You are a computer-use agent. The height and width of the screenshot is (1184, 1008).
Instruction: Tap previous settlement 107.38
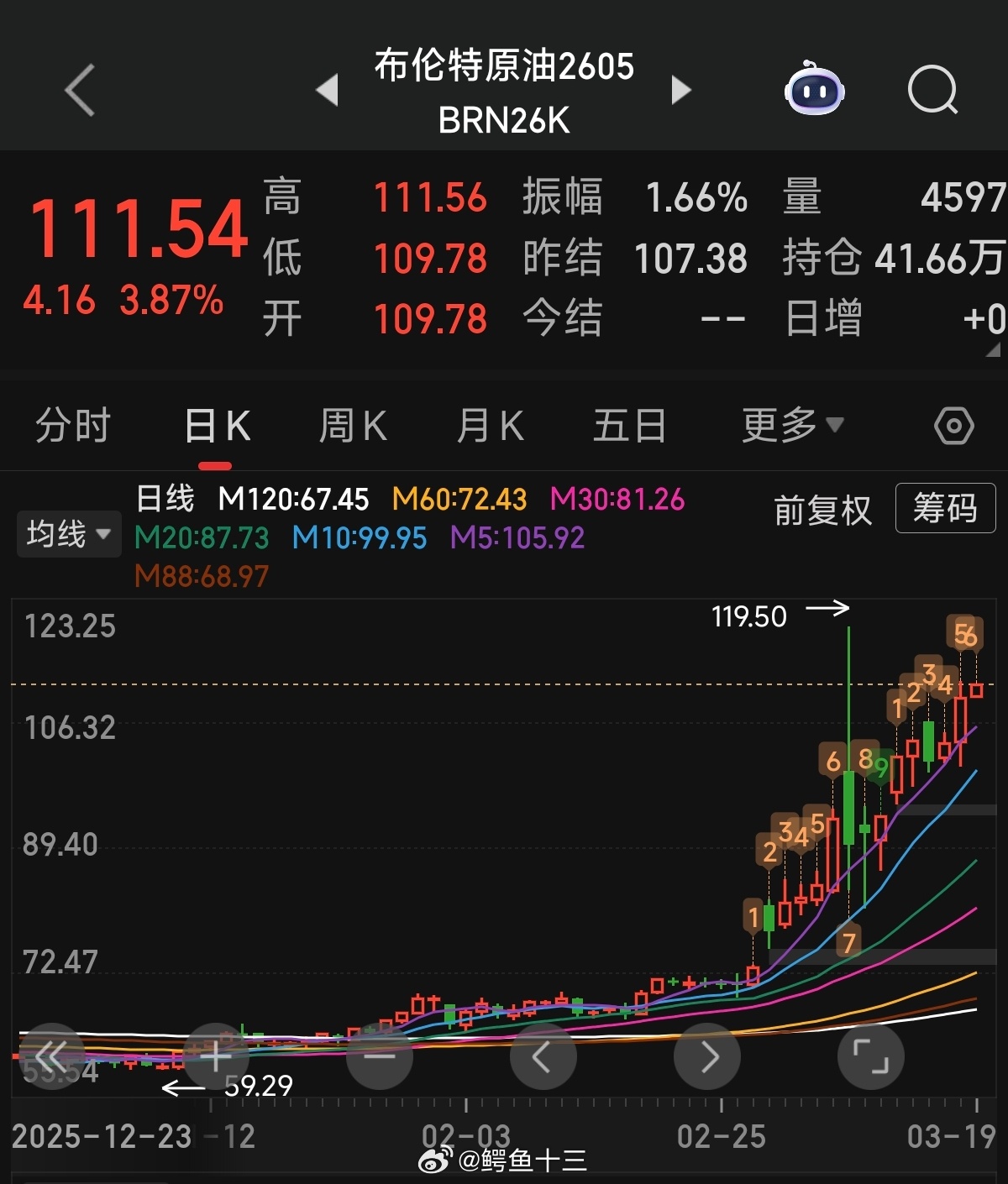690,259
